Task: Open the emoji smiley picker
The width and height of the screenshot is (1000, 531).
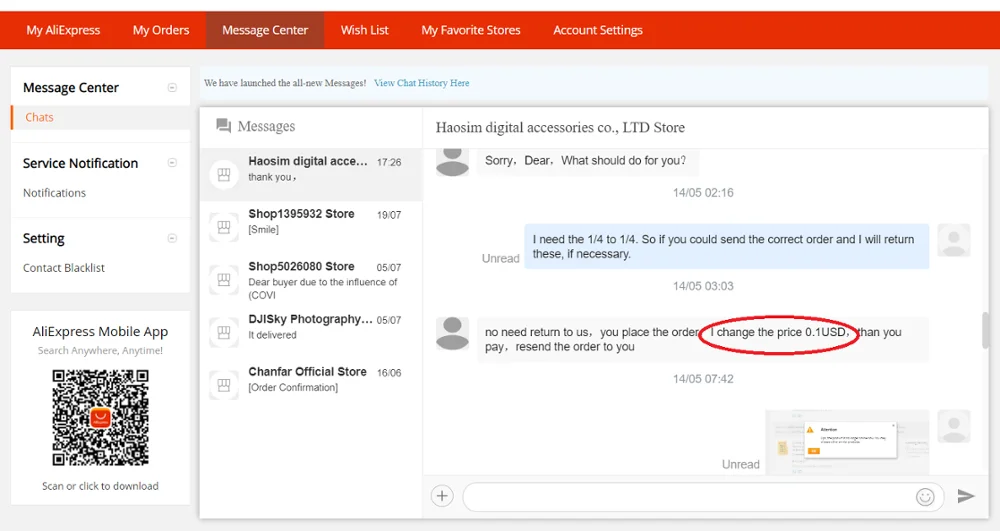Action: coord(925,497)
